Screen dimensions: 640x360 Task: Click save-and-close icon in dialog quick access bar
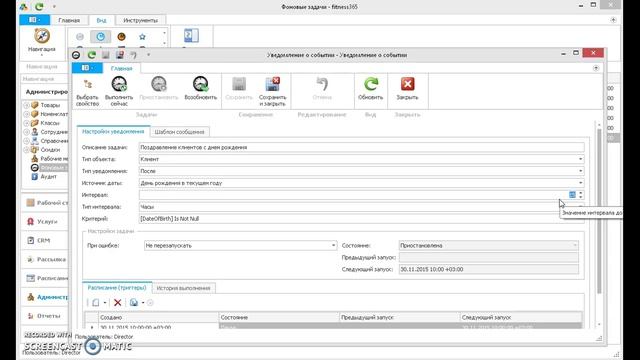(x=120, y=55)
